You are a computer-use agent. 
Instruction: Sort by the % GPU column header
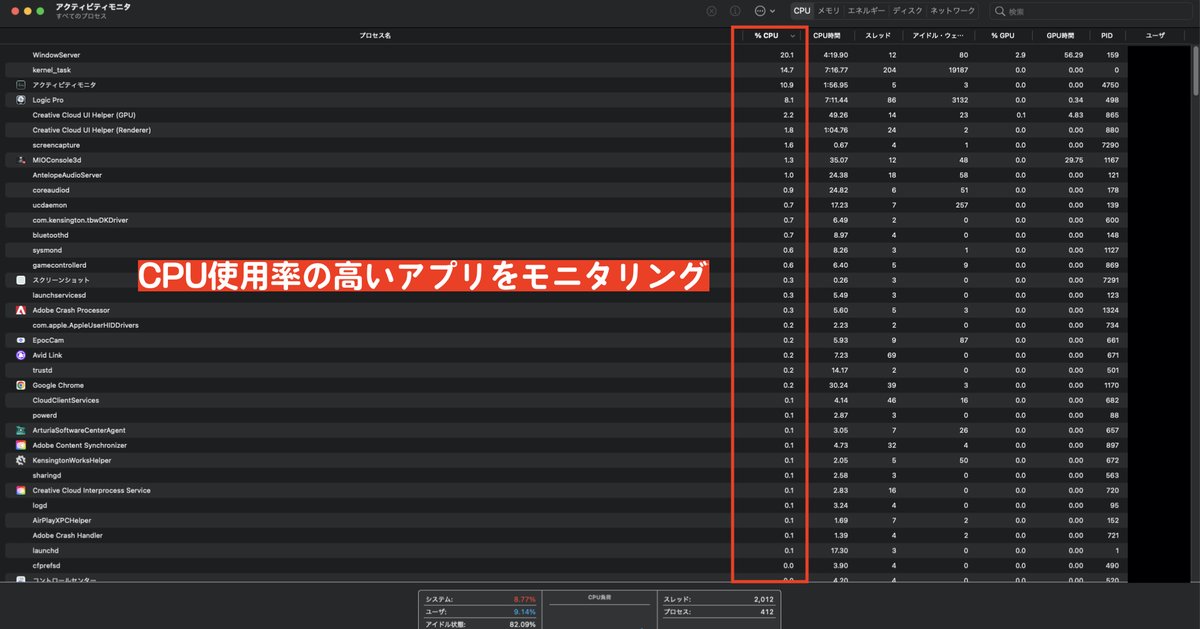click(x=1003, y=35)
